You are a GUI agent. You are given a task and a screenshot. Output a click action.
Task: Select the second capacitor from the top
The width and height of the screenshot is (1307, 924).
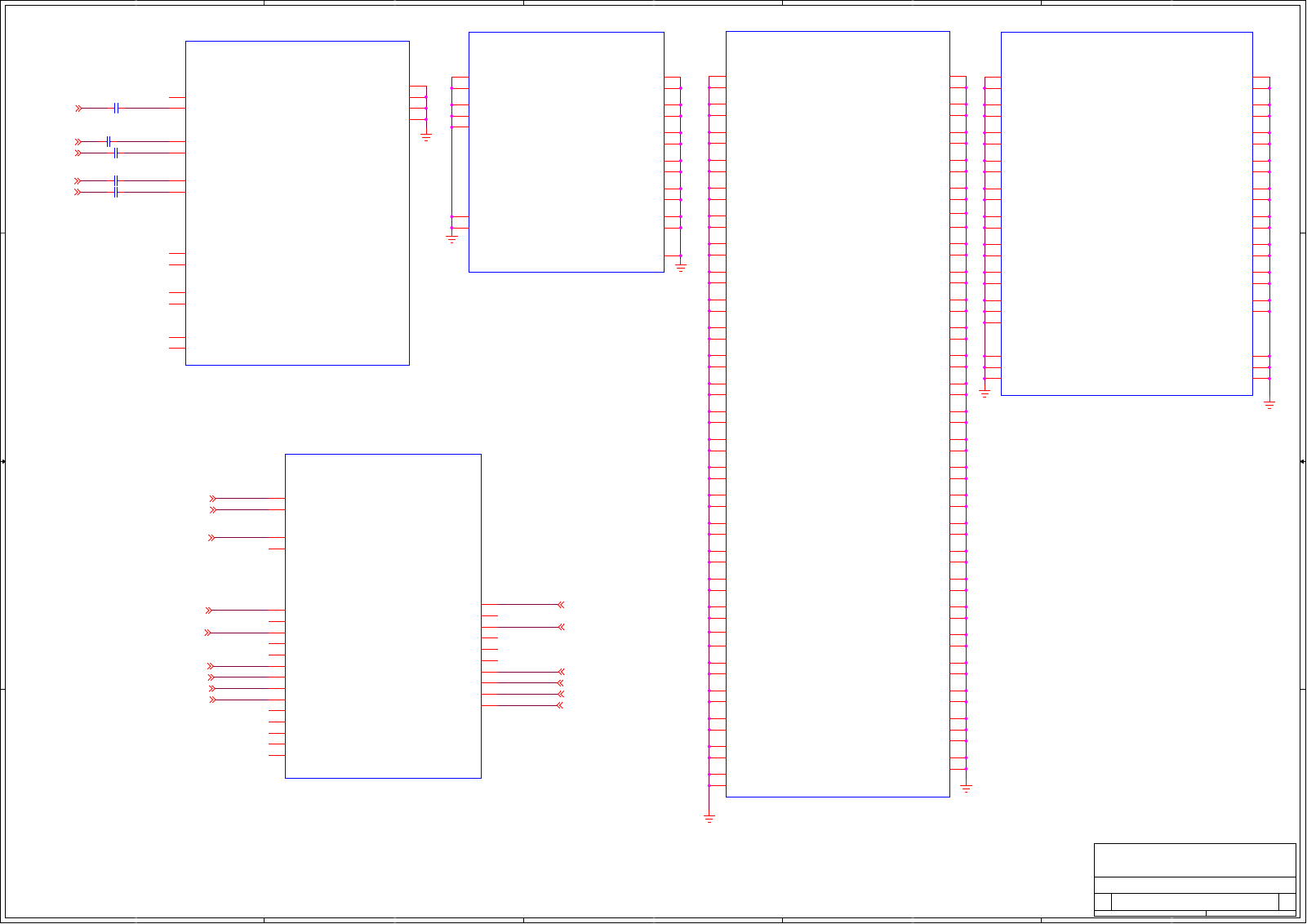pyautogui.click(x=109, y=141)
